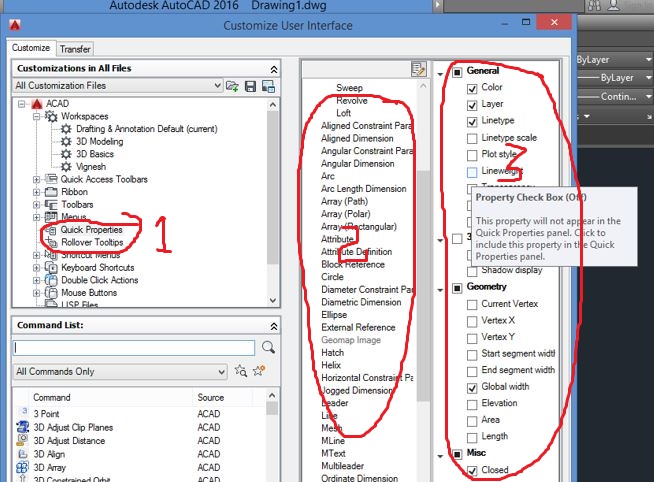Image resolution: width=654 pixels, height=482 pixels.
Task: Toggle the General category tri-state checkbox
Action: pyautogui.click(x=457, y=72)
